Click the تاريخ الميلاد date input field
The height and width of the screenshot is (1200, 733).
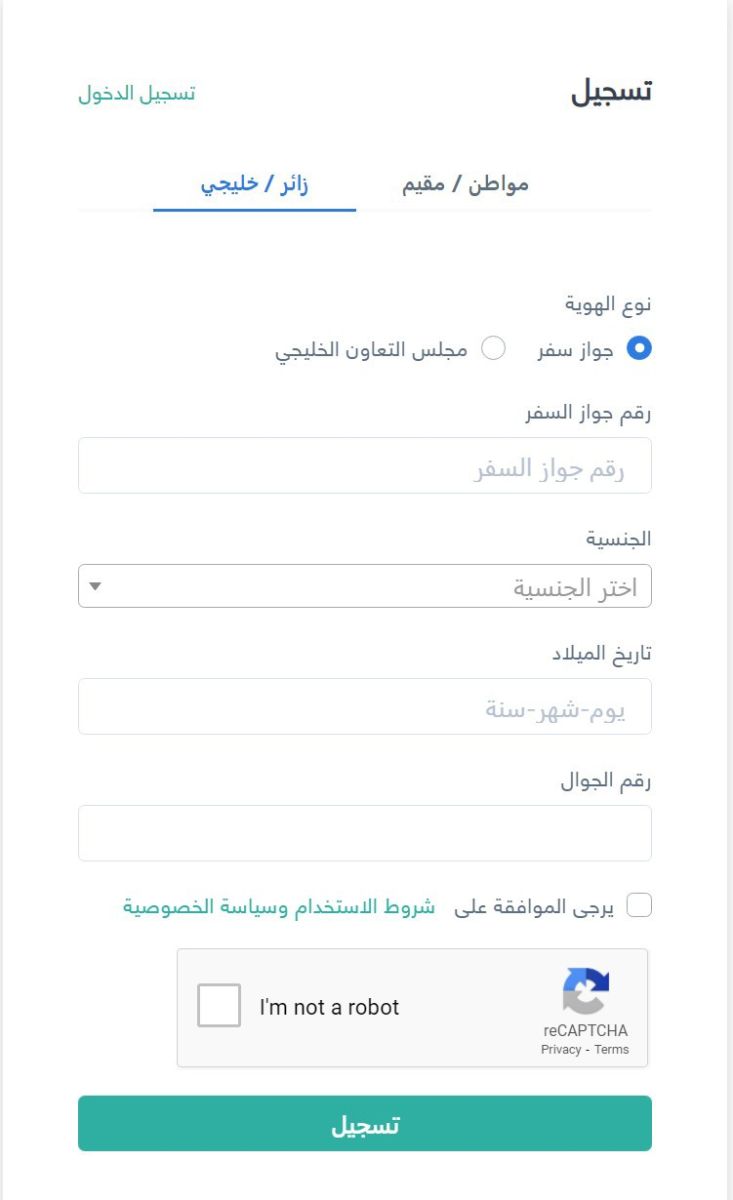(365, 706)
